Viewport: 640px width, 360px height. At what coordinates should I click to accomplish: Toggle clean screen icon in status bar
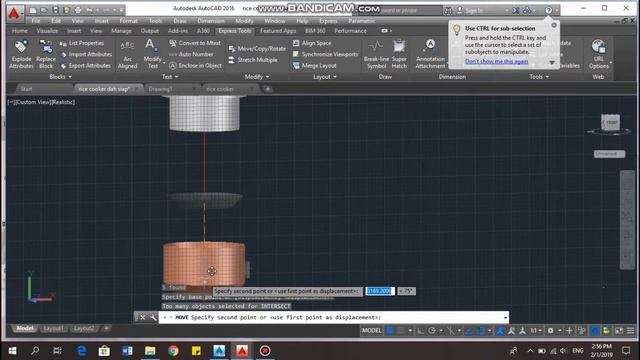click(619, 331)
